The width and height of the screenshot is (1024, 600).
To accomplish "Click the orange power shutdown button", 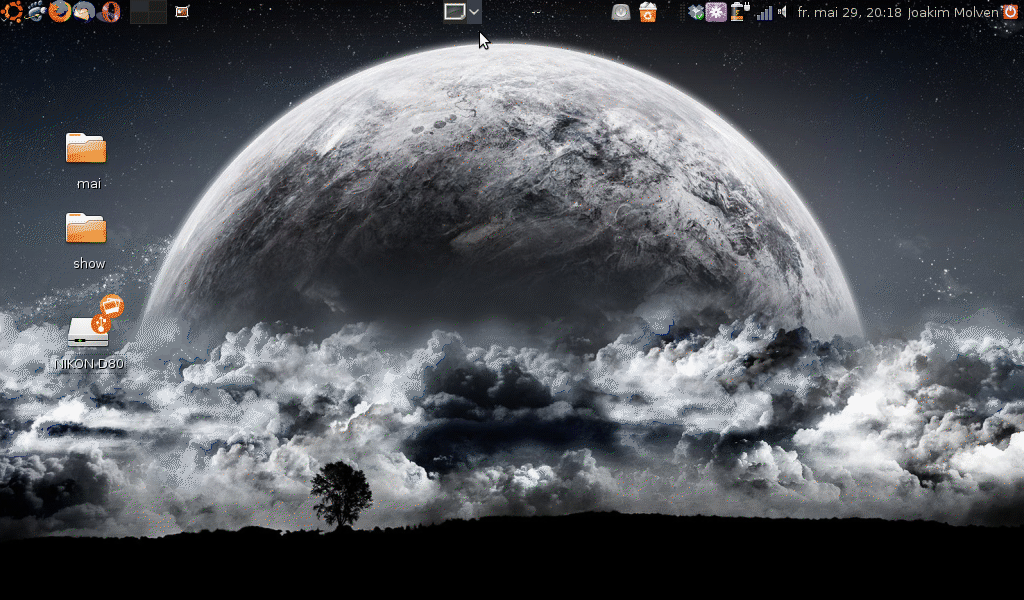I will (1010, 12).
